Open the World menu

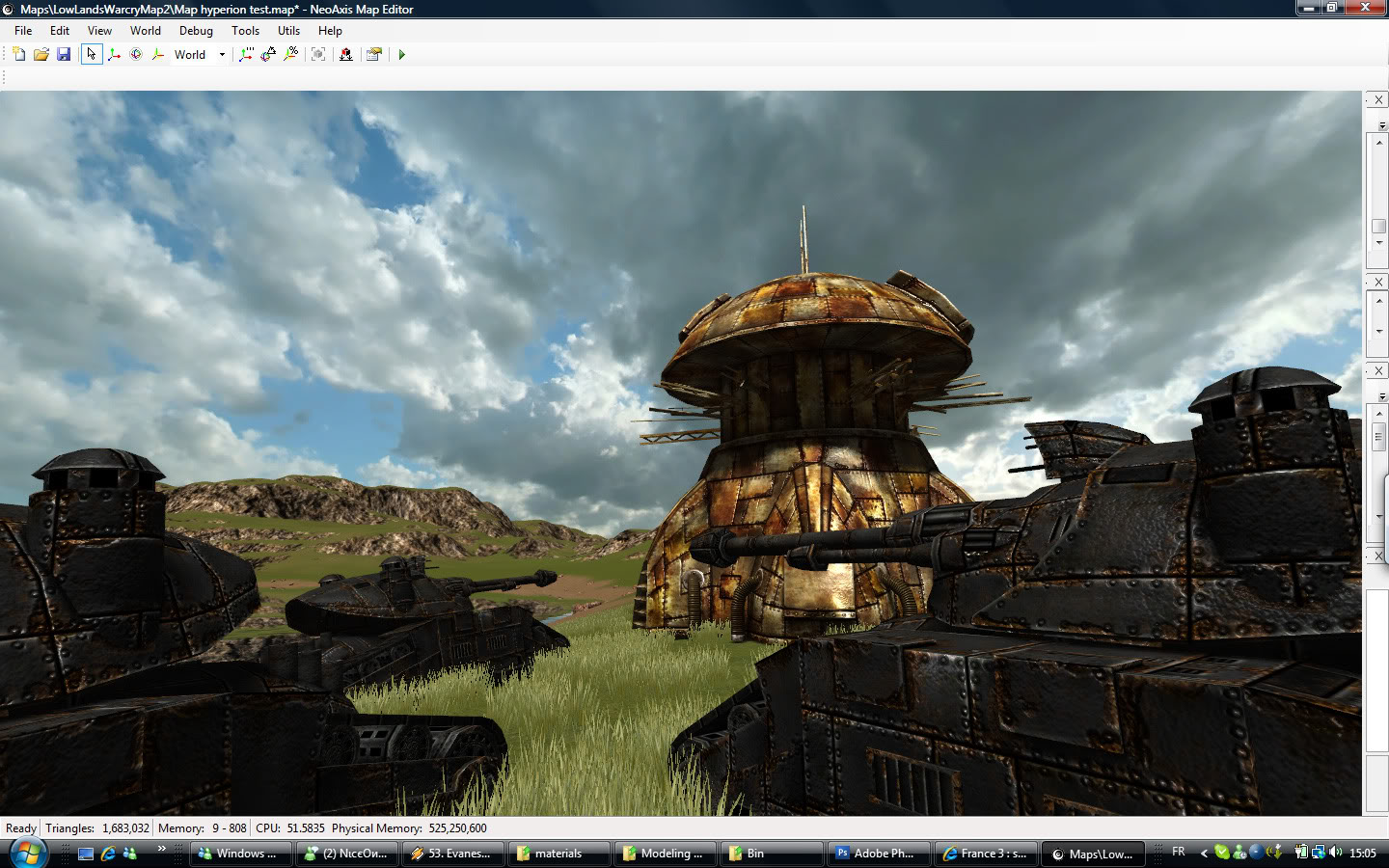[x=146, y=31]
